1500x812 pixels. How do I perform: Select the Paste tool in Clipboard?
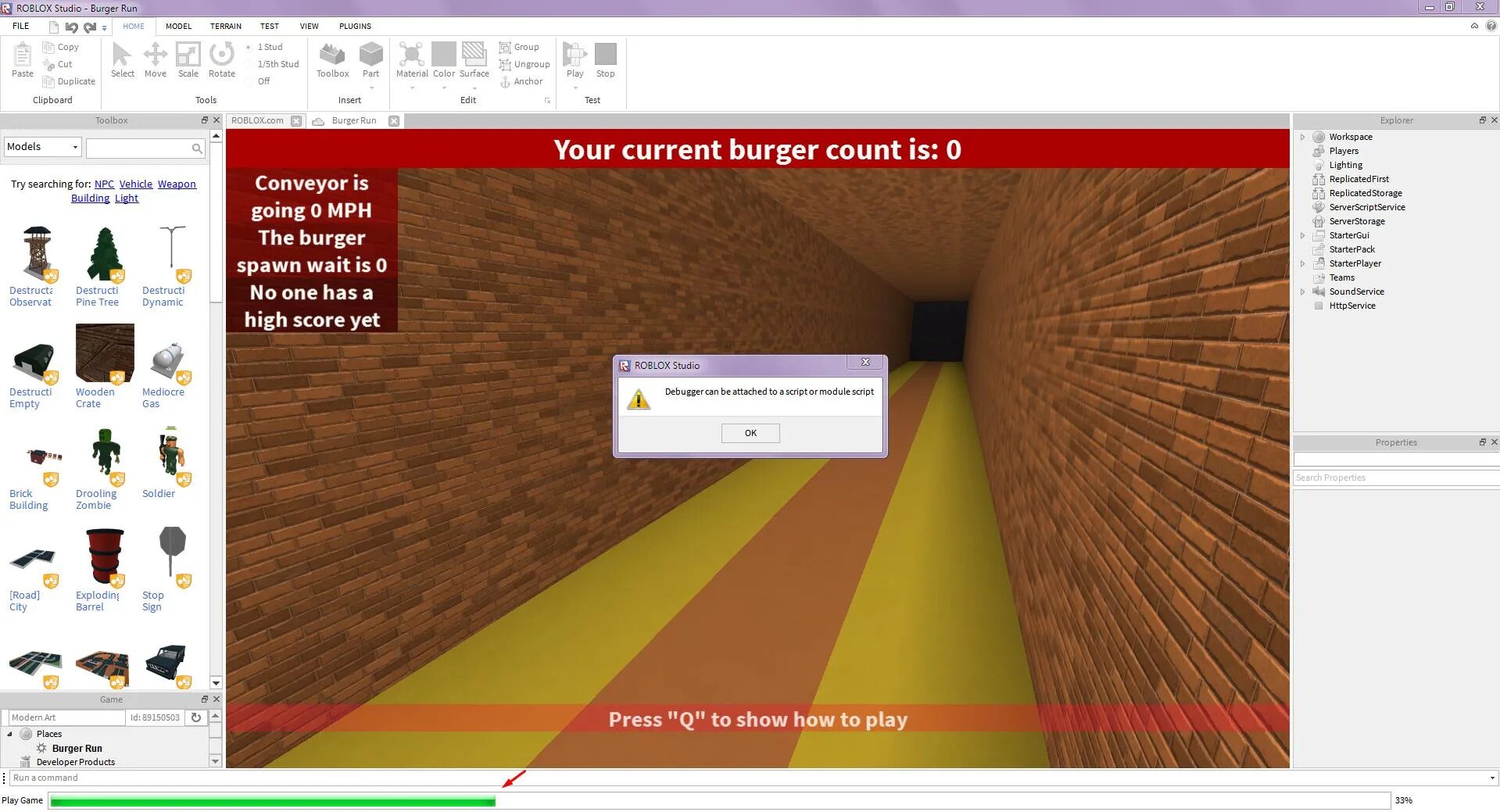(22, 60)
